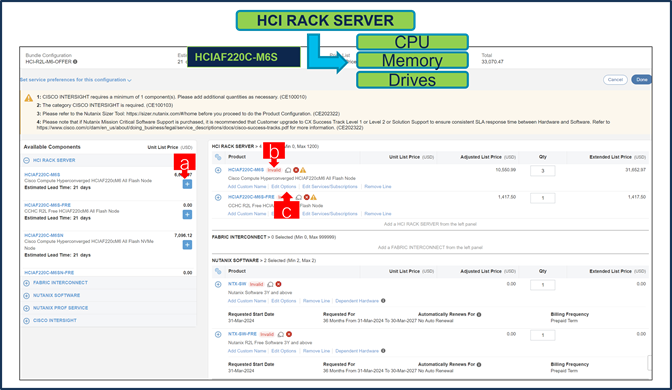This screenshot has height=390, width=672.
Task: Expand the NUTANIX SOFTWARE category in Available Components
Action: click(x=27, y=296)
